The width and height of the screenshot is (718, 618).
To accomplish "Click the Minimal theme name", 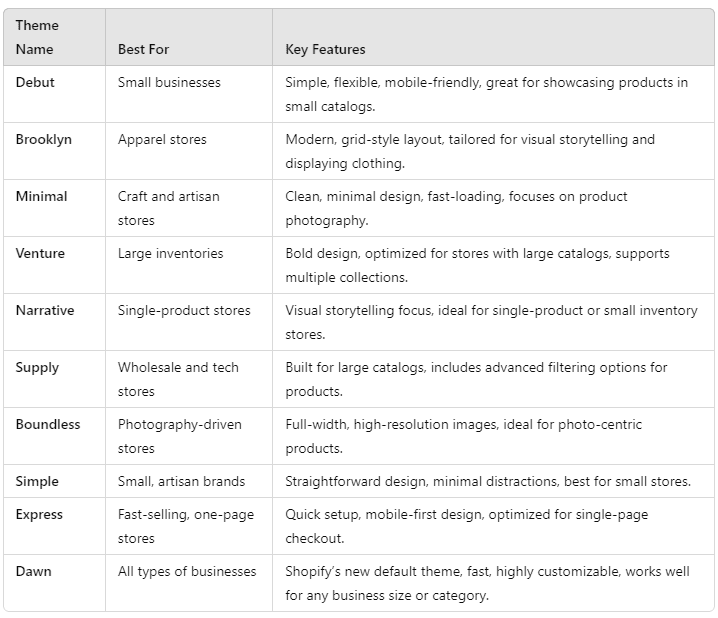I will [42, 196].
